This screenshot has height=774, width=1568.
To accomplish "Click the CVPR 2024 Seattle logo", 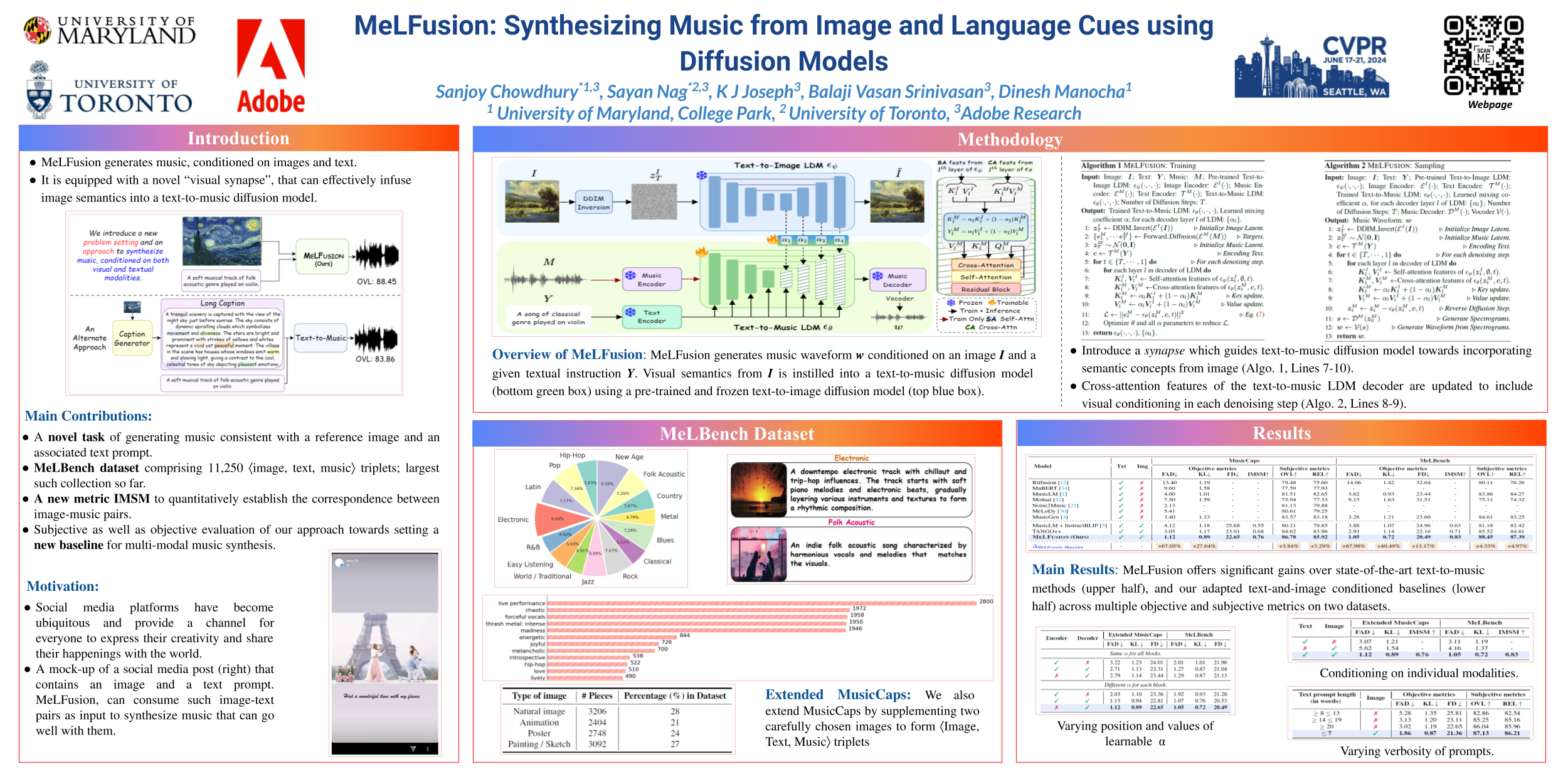I will point(1311,66).
